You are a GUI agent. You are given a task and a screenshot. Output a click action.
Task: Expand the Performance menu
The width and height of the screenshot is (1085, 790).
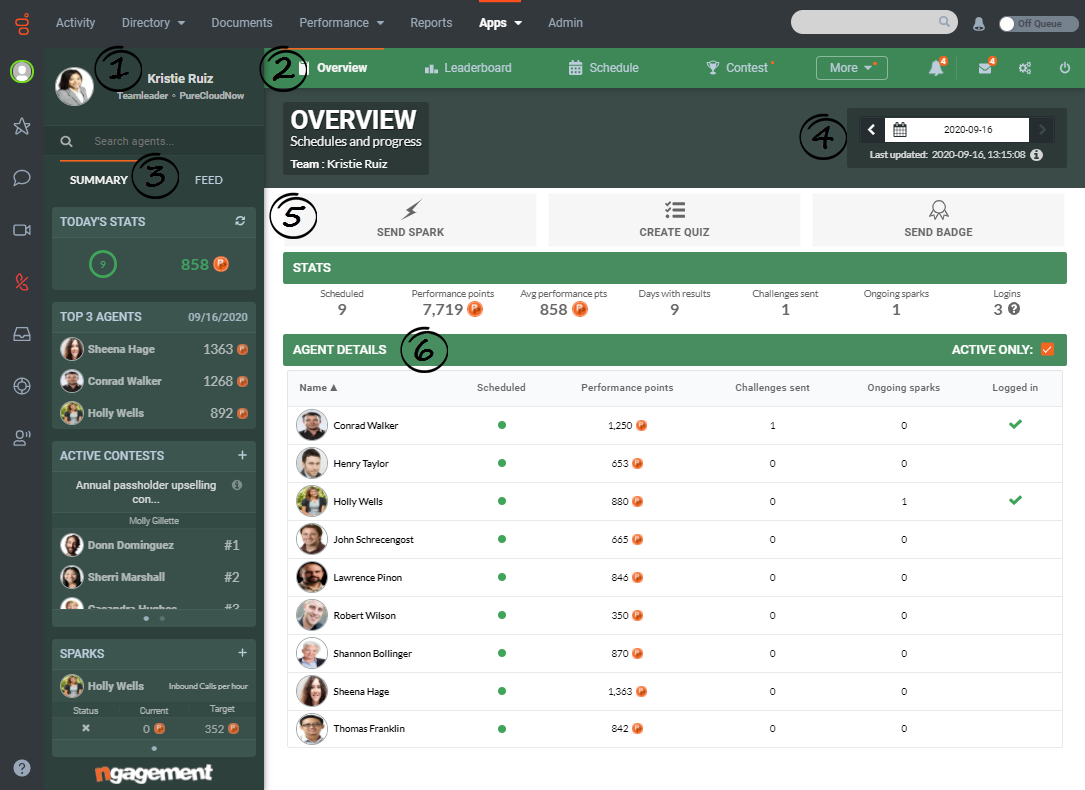341,23
